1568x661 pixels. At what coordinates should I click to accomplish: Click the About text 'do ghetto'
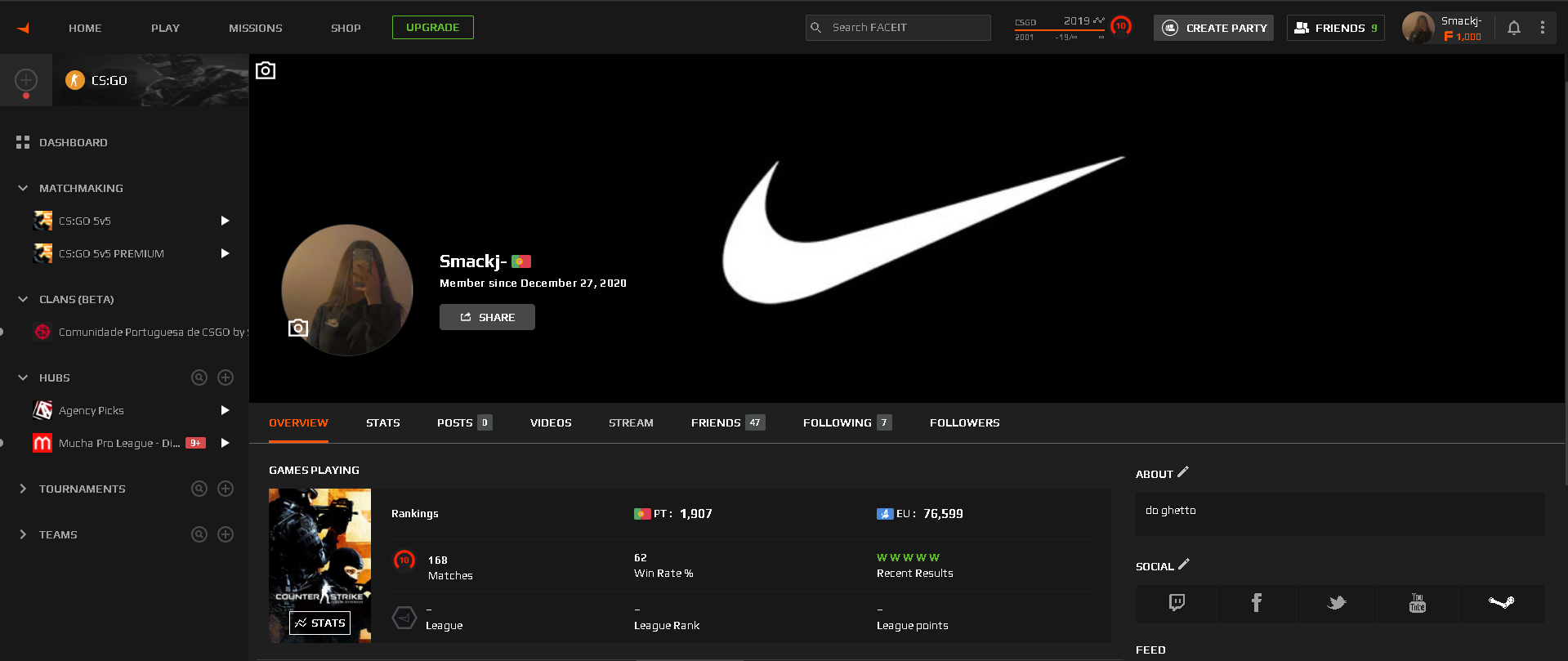click(x=1171, y=511)
